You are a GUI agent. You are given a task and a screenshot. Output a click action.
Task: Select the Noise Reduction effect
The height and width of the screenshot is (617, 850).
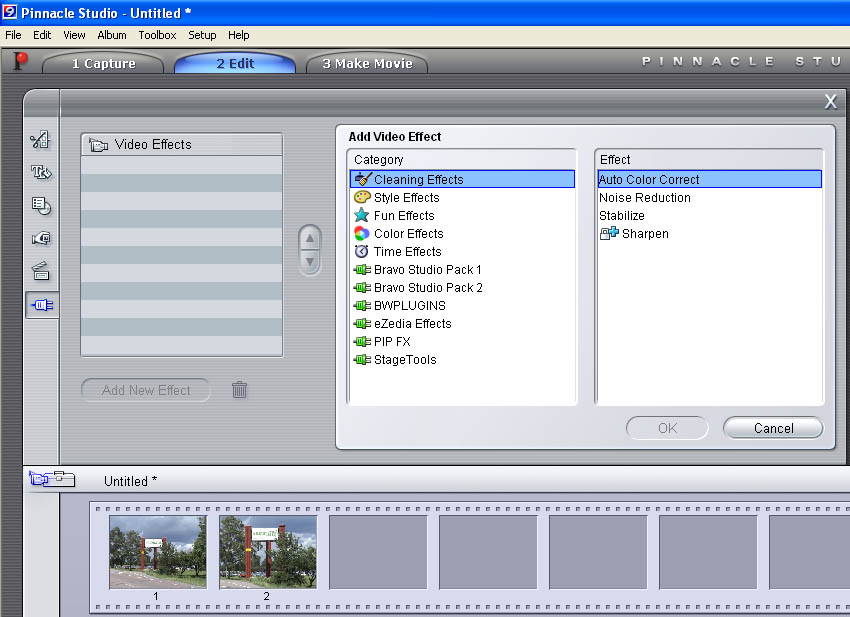click(710, 197)
